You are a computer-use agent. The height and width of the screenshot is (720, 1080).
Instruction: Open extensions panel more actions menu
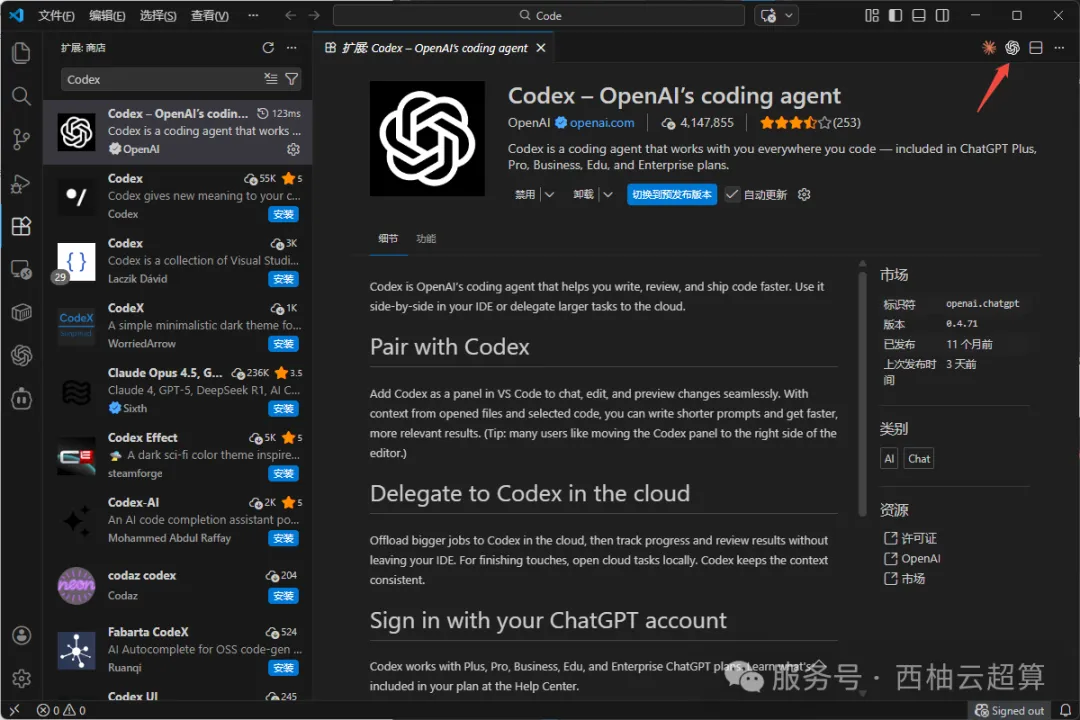[292, 48]
